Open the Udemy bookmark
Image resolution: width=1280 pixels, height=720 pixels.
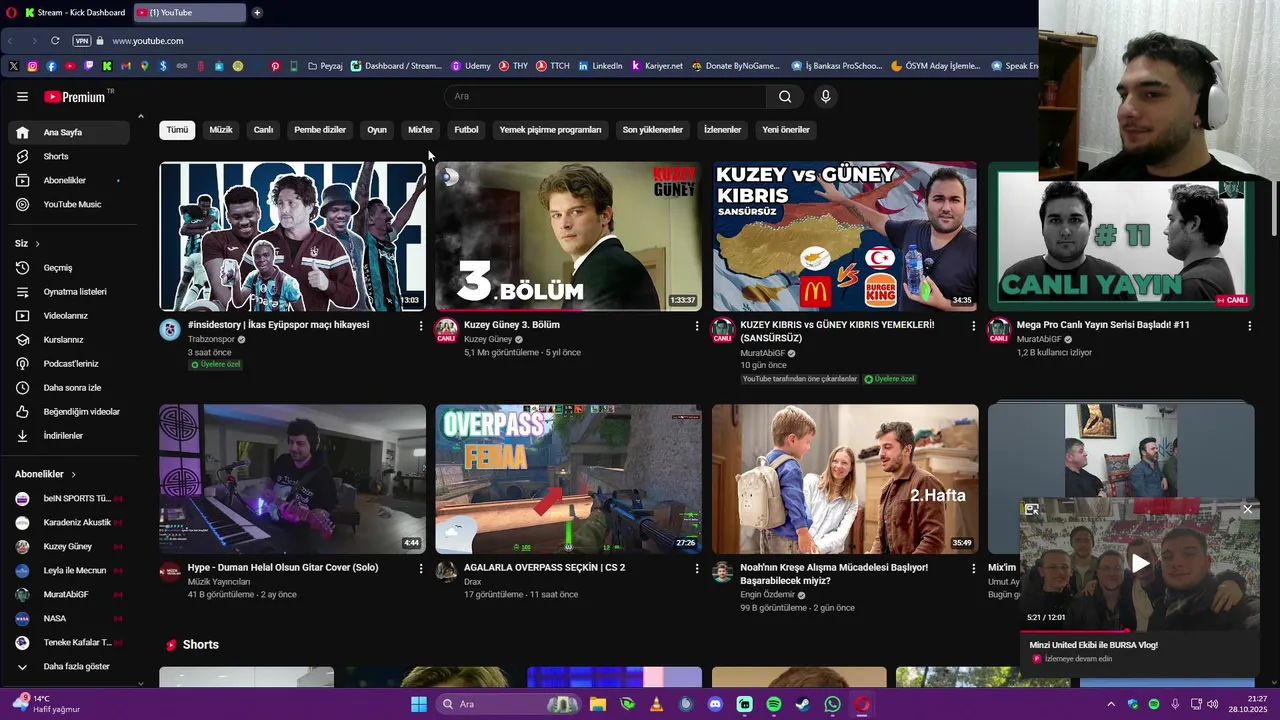(x=471, y=66)
